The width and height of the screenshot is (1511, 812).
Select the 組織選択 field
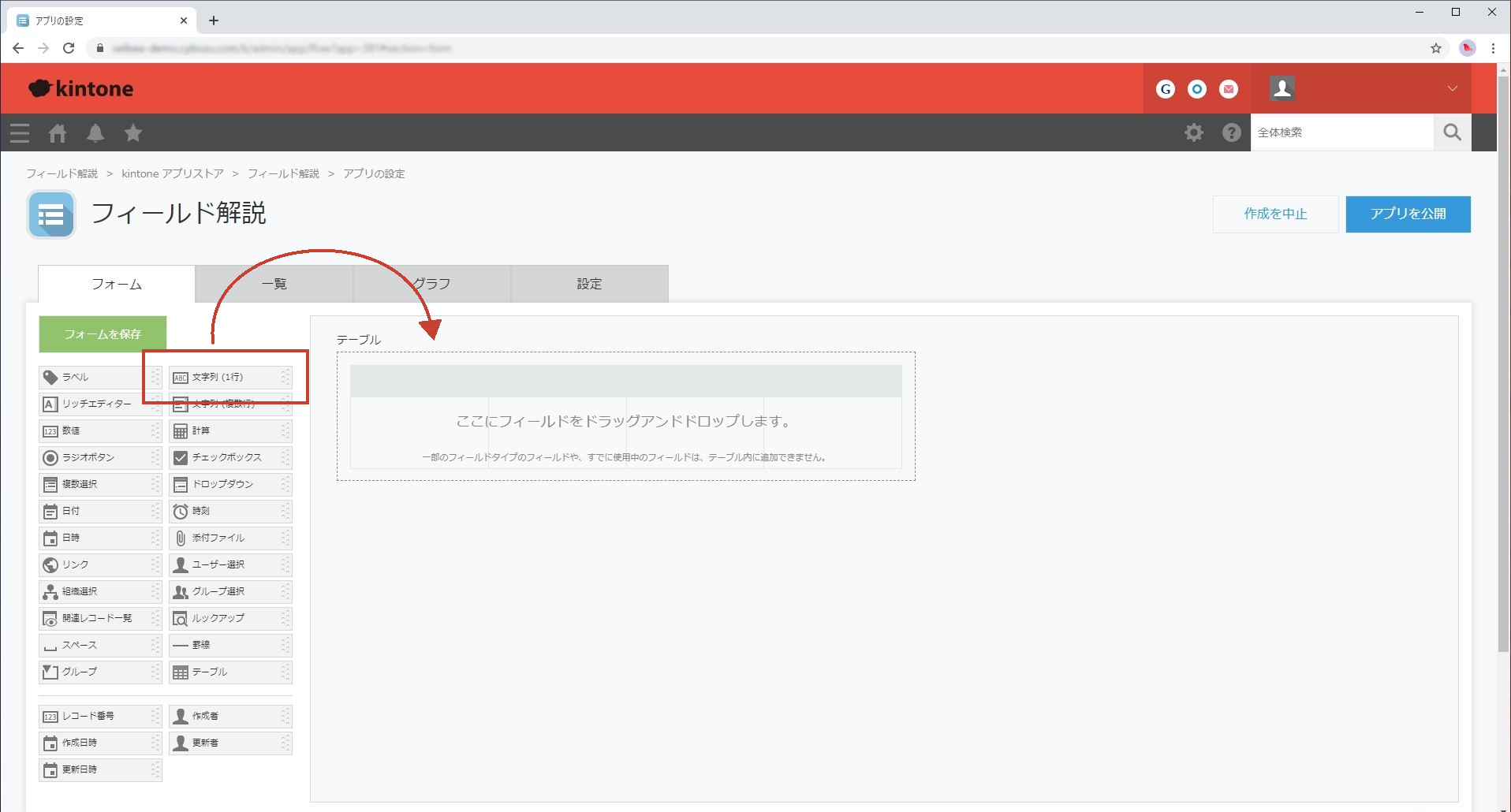pyautogui.click(x=100, y=591)
